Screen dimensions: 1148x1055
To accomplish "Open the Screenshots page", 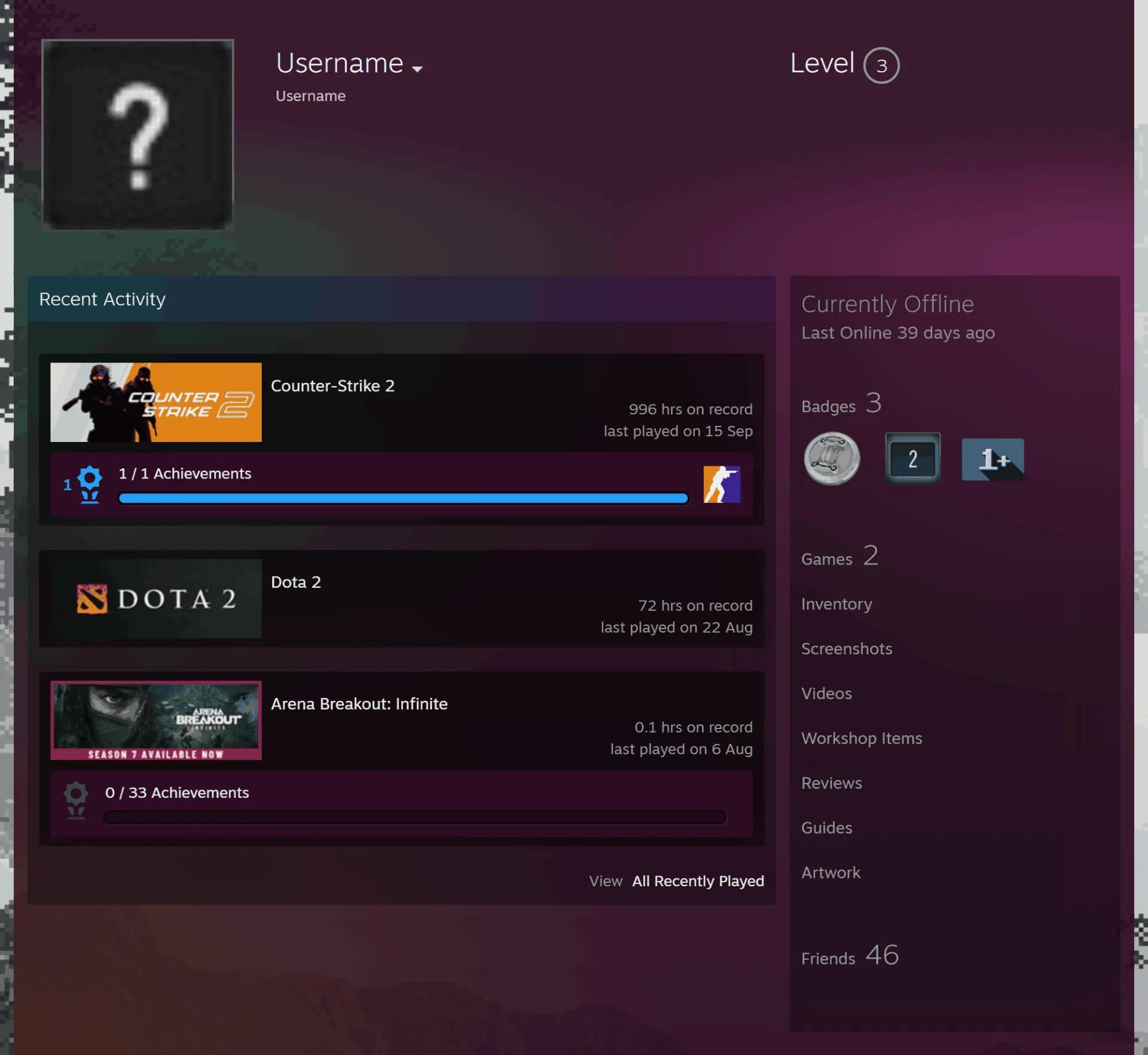I will tap(847, 649).
